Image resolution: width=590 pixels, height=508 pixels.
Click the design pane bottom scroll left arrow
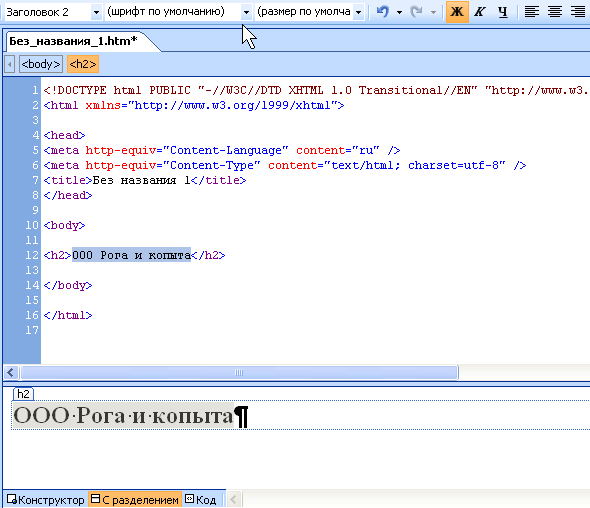tap(233, 500)
